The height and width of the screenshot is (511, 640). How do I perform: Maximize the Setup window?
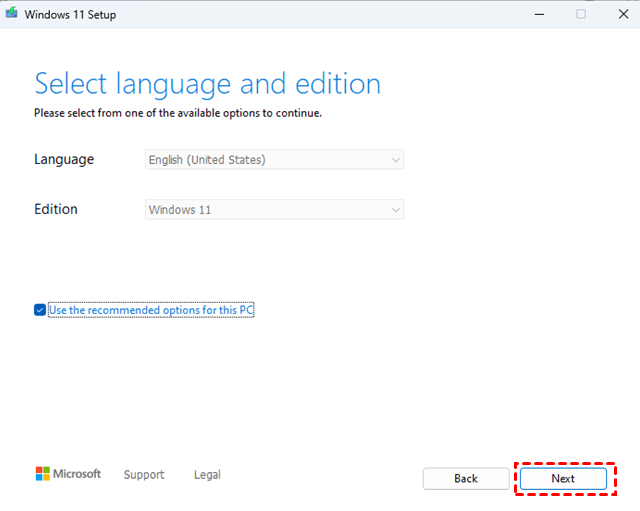(x=581, y=14)
